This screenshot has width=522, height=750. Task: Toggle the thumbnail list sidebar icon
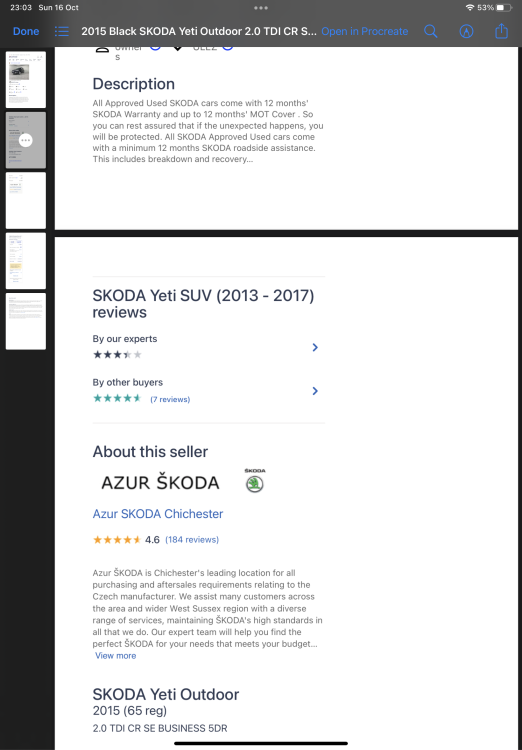[x=61, y=32]
